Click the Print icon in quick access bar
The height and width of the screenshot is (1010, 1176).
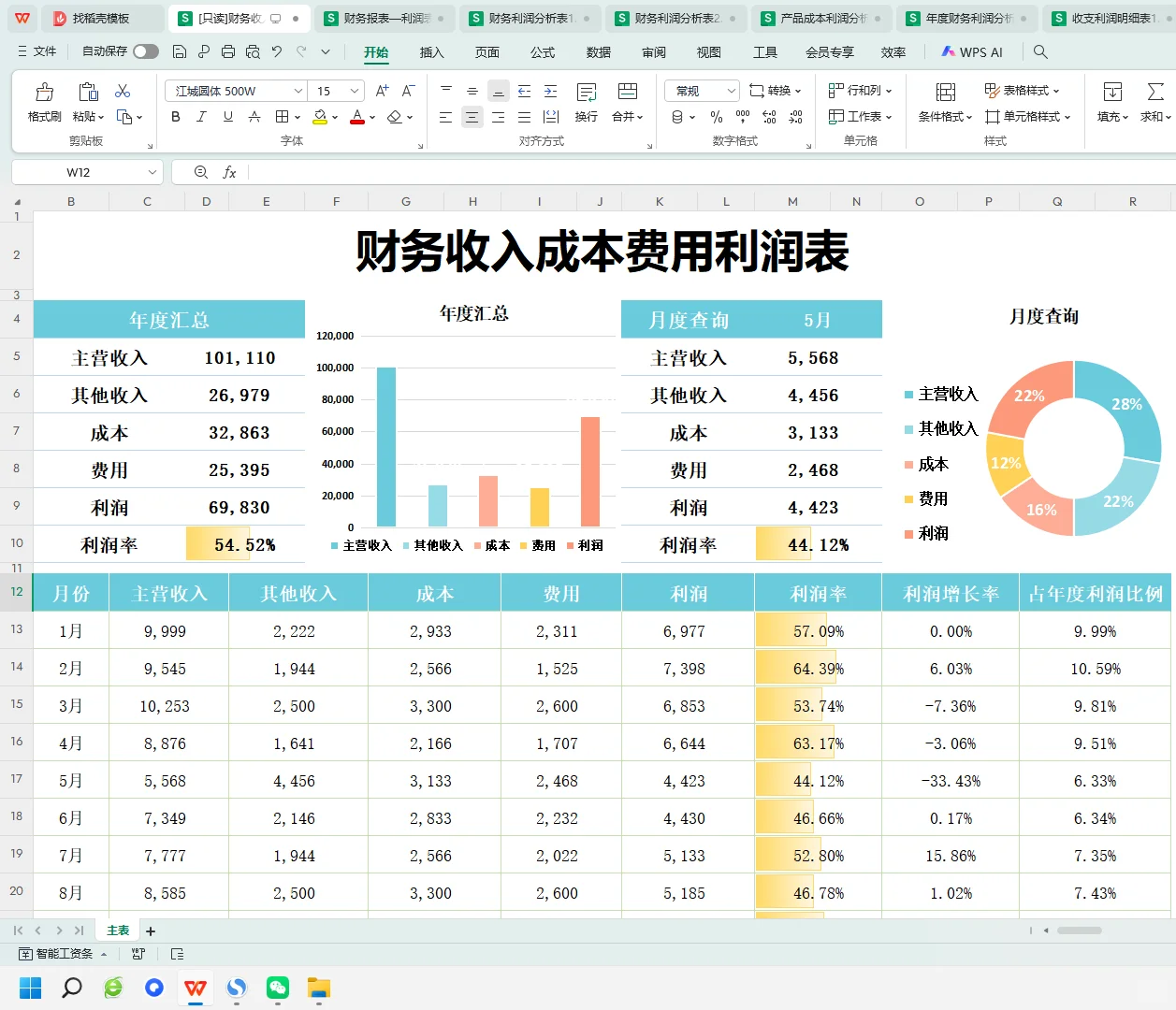pyautogui.click(x=228, y=51)
